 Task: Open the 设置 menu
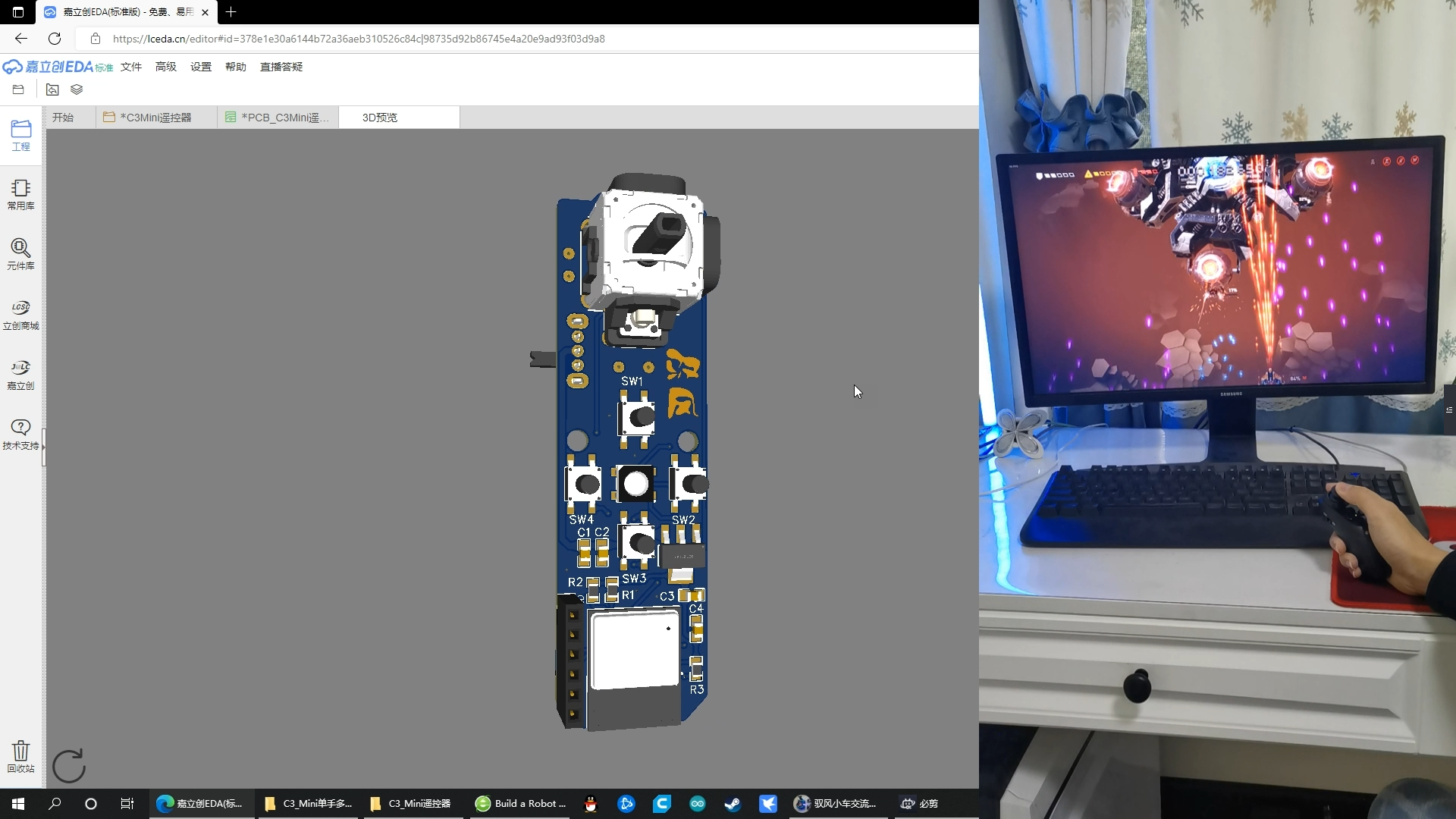coord(200,67)
